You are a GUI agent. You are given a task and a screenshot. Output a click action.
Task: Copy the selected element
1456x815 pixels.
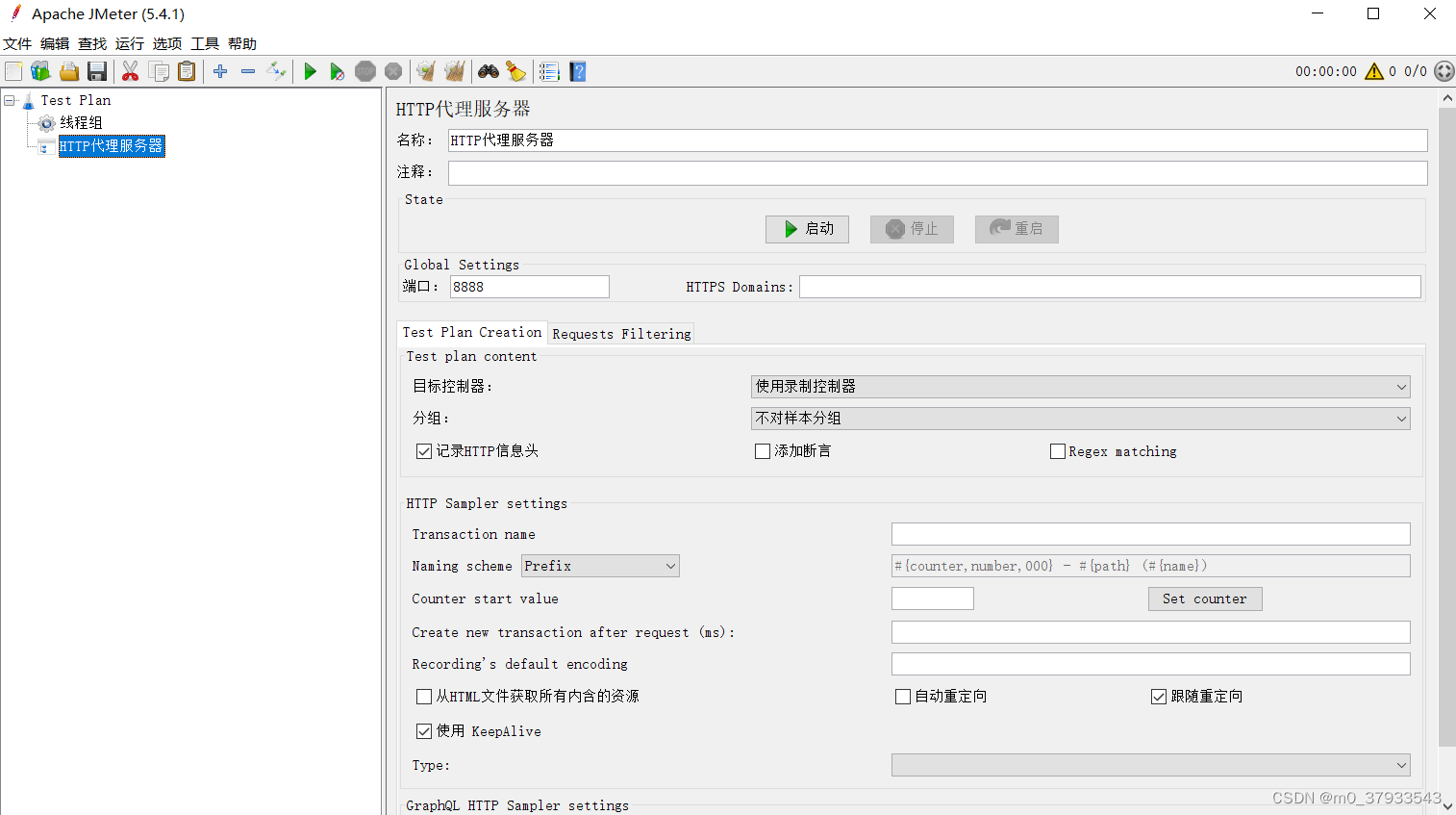click(x=159, y=71)
